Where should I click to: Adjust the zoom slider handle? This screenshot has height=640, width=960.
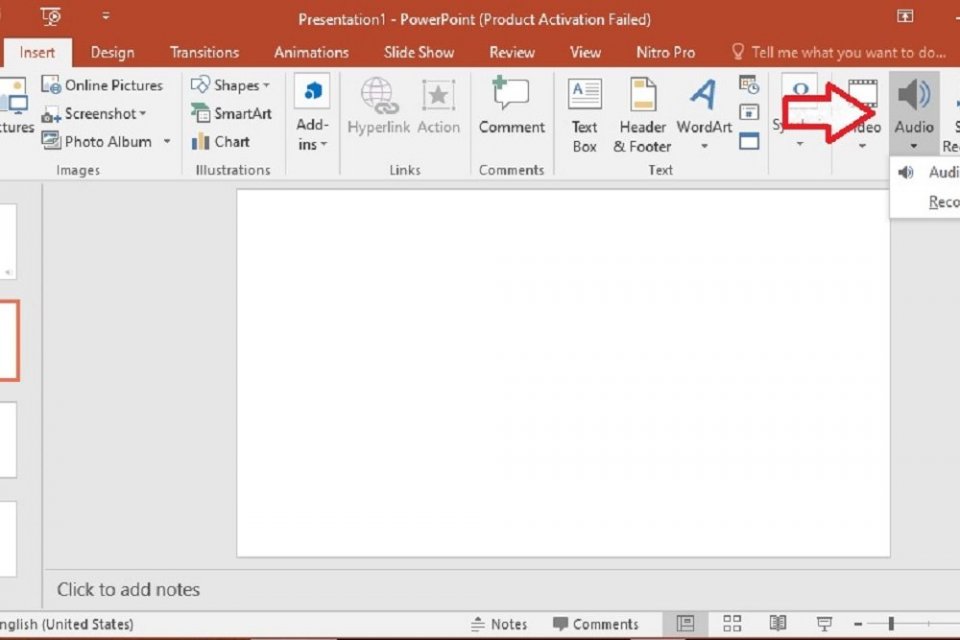coord(891,624)
